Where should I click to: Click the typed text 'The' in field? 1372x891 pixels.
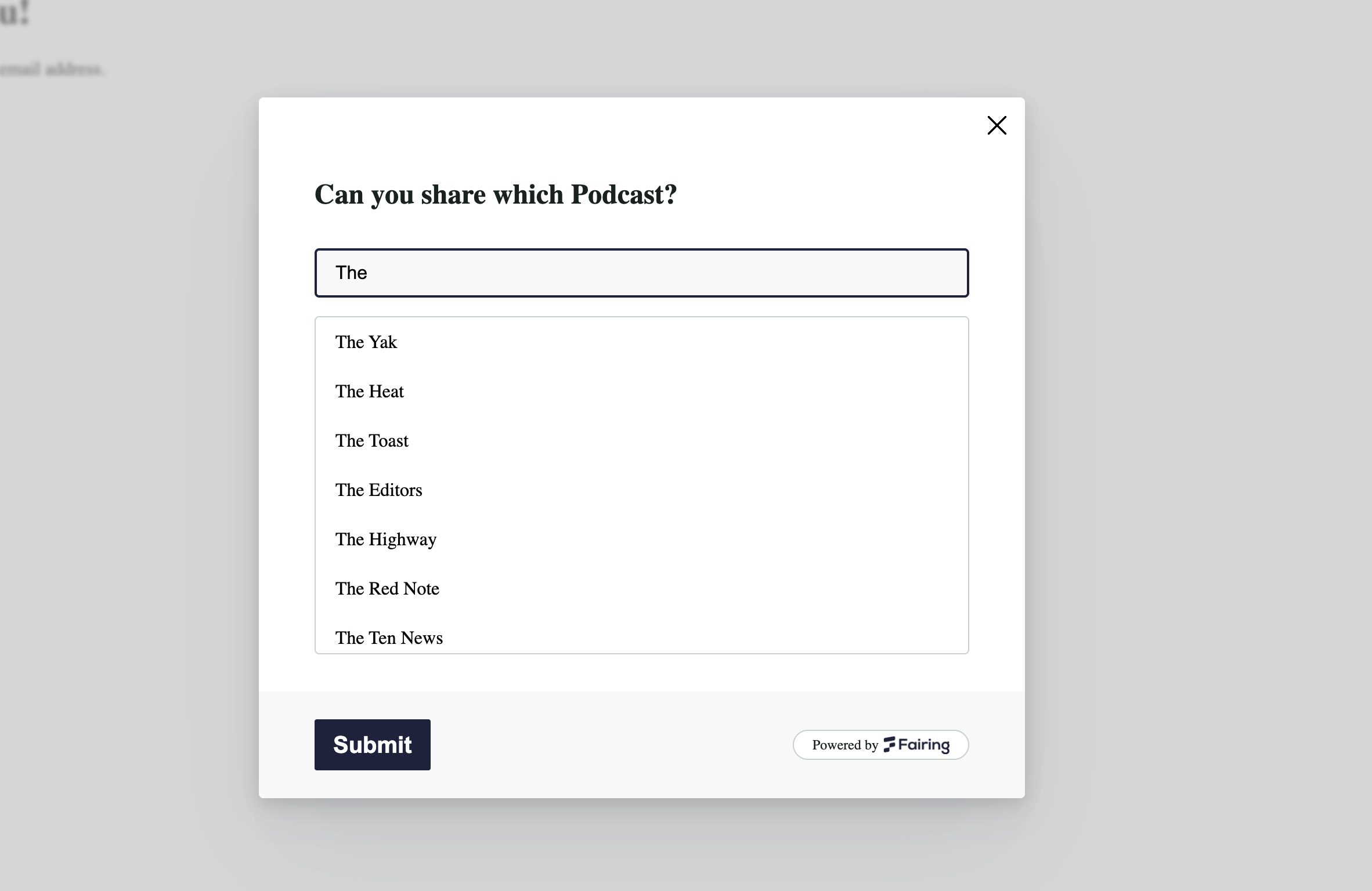351,273
